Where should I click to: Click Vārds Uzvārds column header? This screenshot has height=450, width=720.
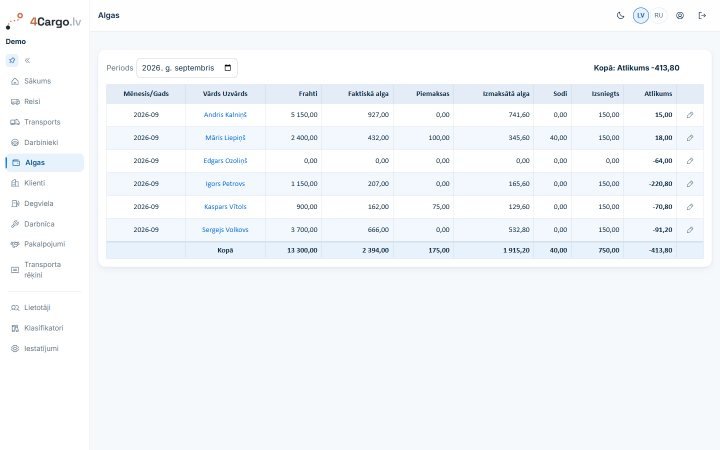tap(225, 94)
